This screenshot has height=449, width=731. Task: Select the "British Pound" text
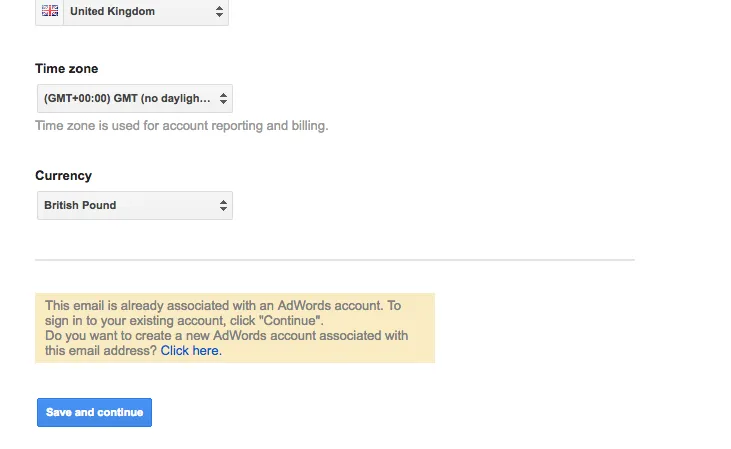(x=80, y=205)
